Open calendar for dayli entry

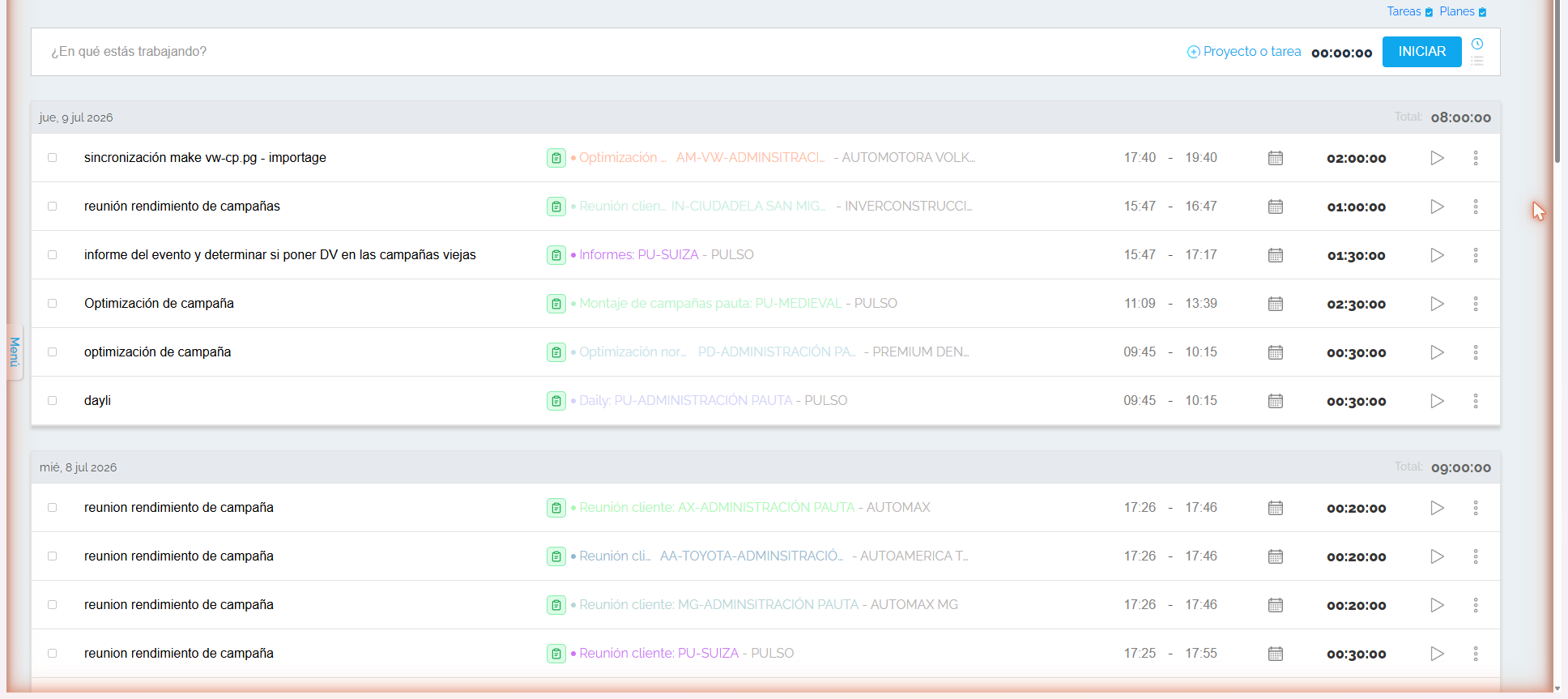(1276, 401)
